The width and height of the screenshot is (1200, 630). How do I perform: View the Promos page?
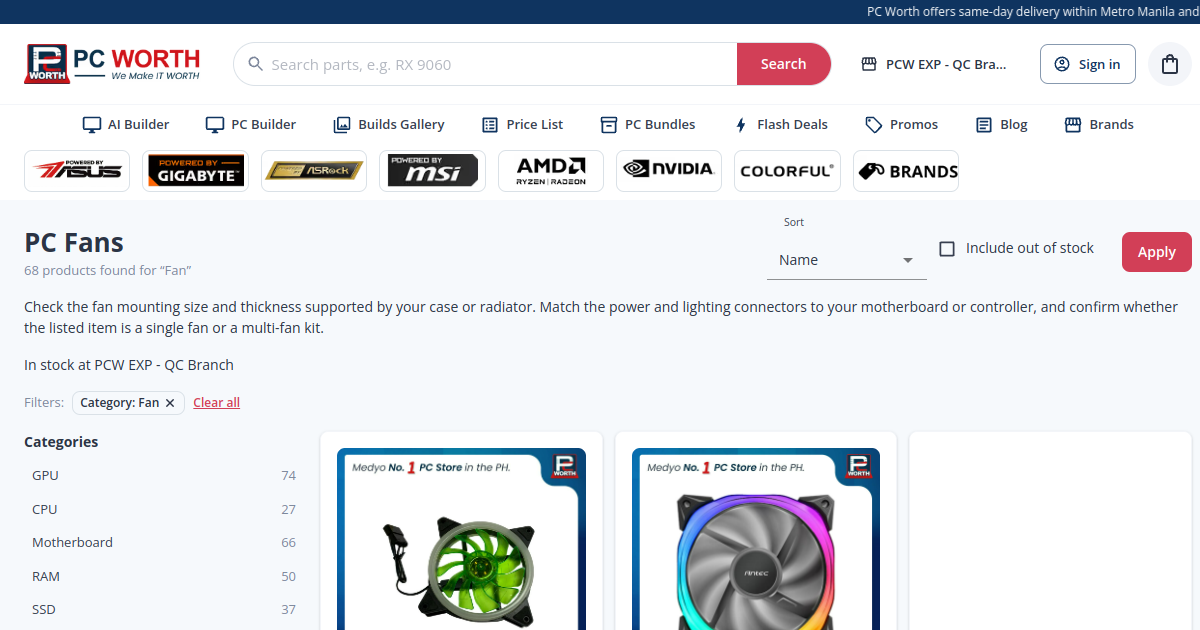pyautogui.click(x=902, y=125)
